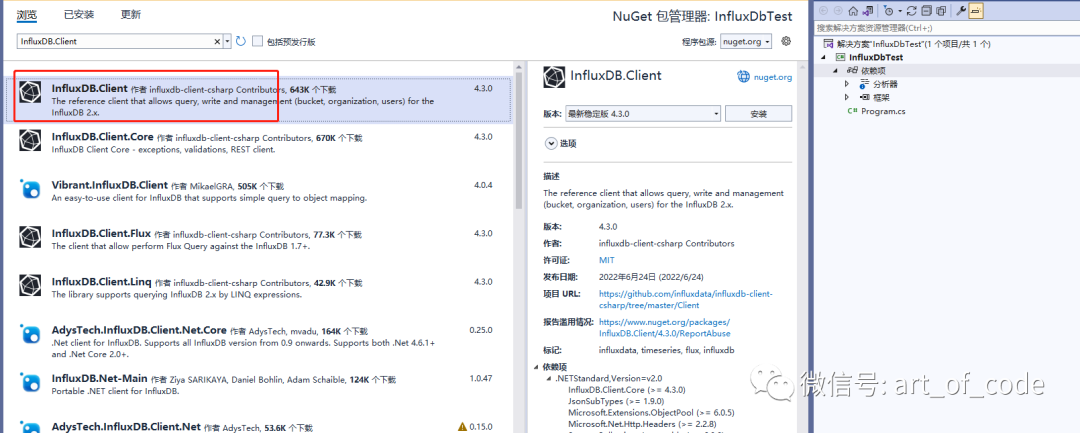Click the warning icon beside version 0.15.0
The height and width of the screenshot is (433, 1080).
(x=461, y=427)
